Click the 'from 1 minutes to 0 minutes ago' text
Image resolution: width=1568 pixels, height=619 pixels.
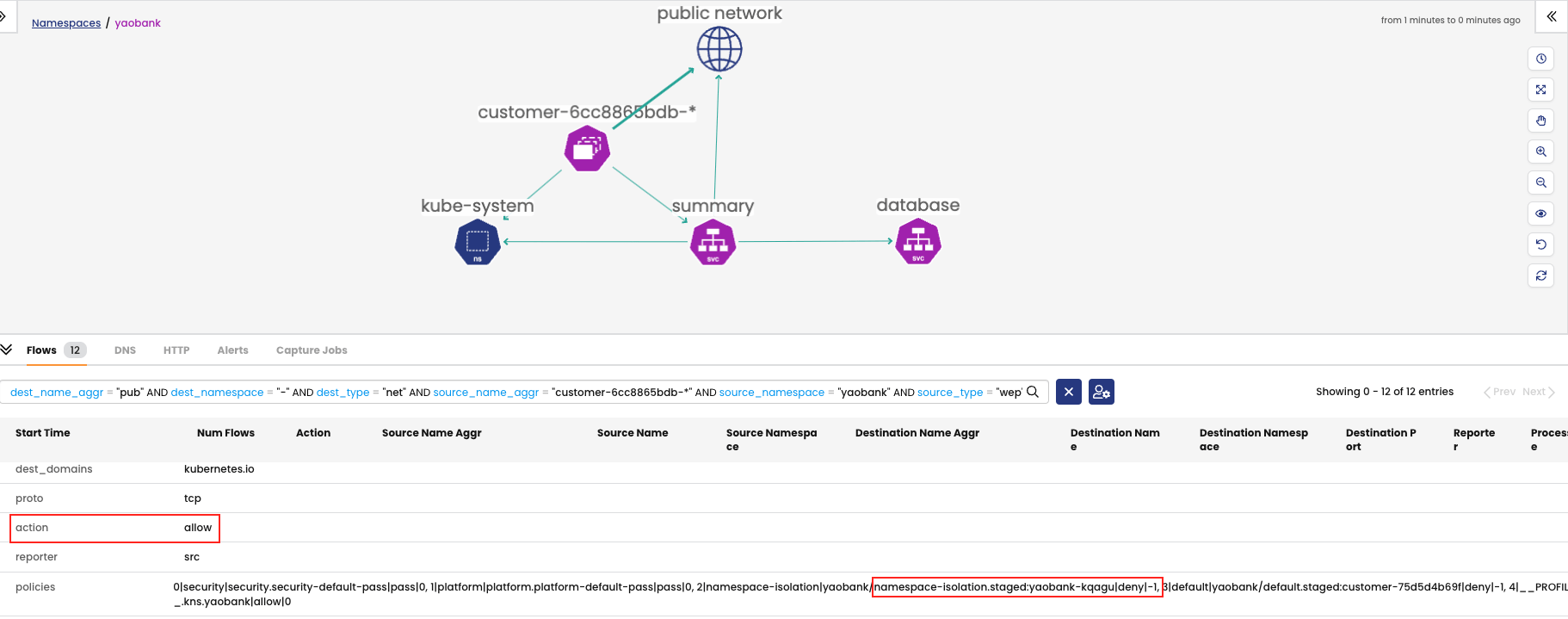click(x=1450, y=20)
